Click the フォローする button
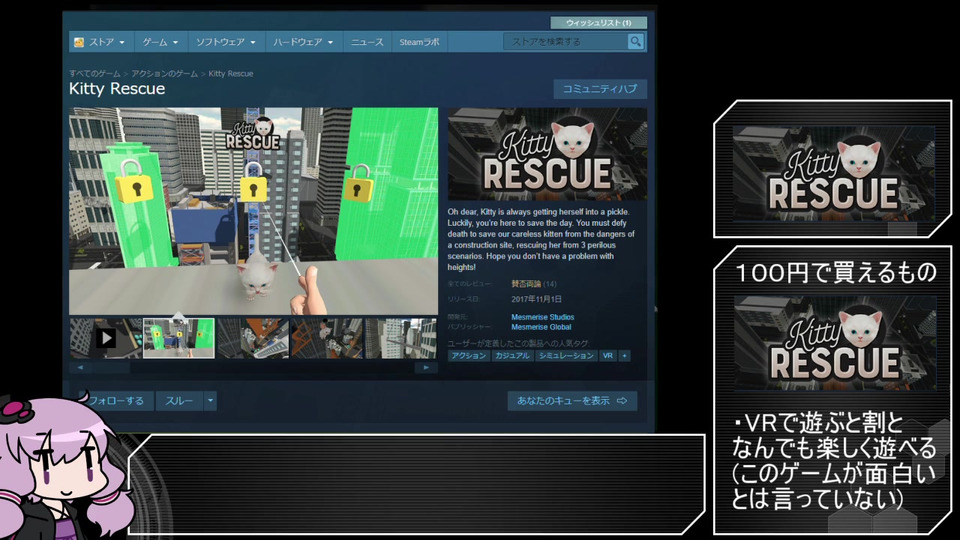960x540 pixels. (116, 401)
